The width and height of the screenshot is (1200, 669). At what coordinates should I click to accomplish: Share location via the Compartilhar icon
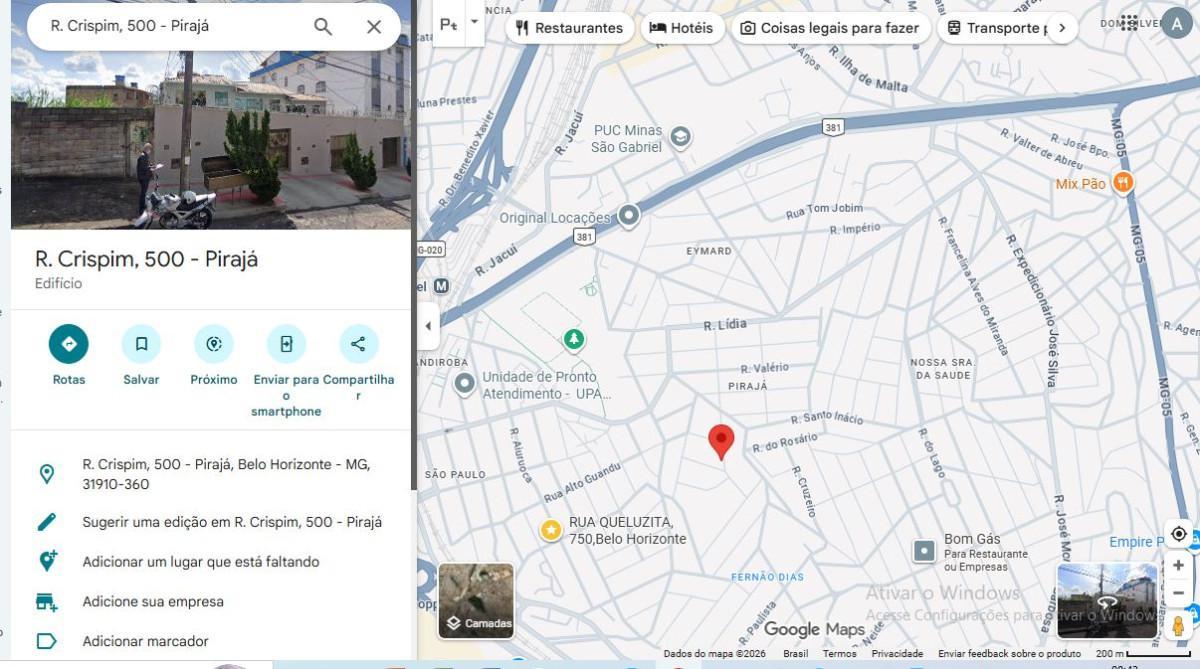coord(358,344)
